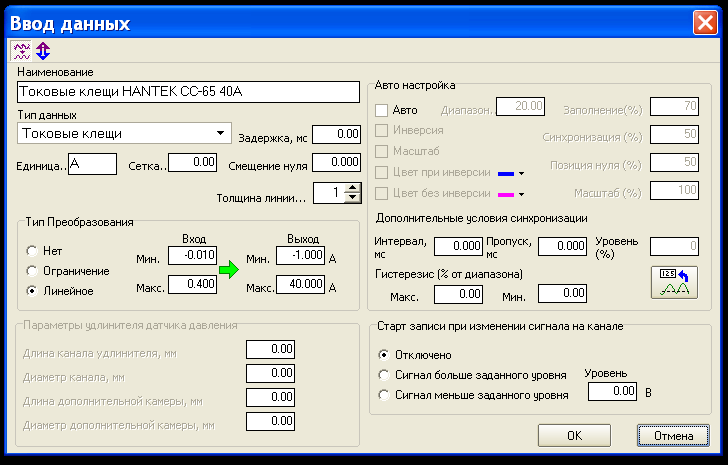728x465 pixels.
Task: Select the Ограничение radio button
Action: click(32, 271)
